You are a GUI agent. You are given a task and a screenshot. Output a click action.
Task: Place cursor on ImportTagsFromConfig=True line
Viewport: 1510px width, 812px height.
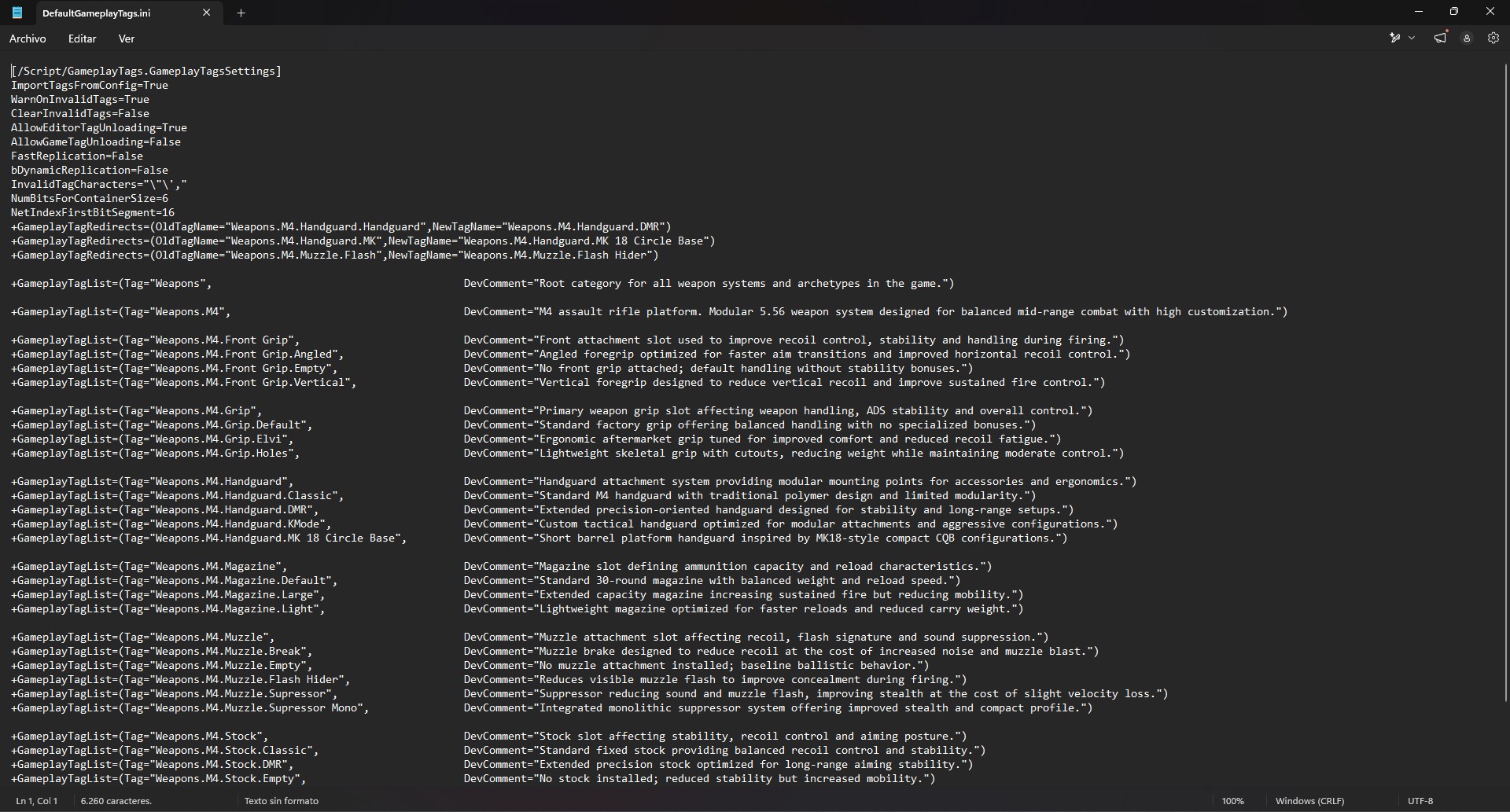tap(90, 85)
